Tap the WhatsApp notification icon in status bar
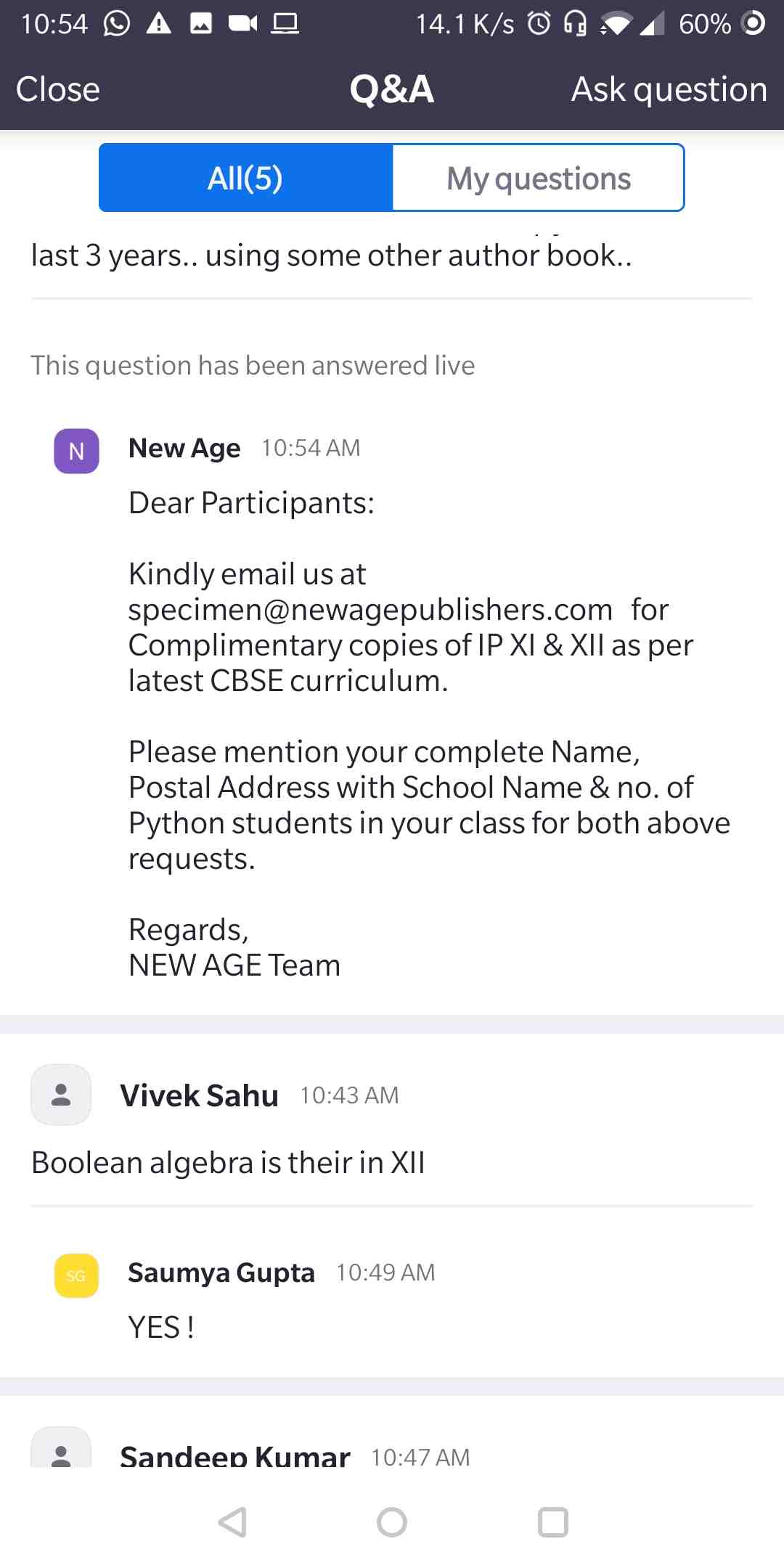 tap(117, 24)
